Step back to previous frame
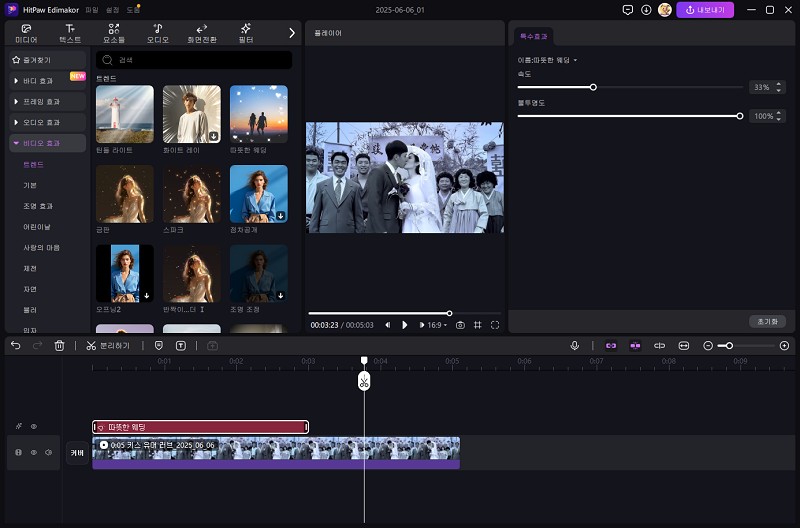The image size is (800, 528). coord(388,325)
